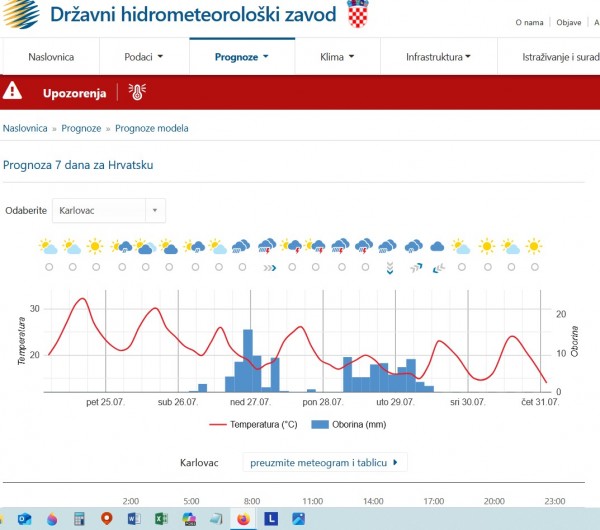Open the Karlovac city selector dropdown
Viewport: 600px width, 530px height.
coord(109,210)
